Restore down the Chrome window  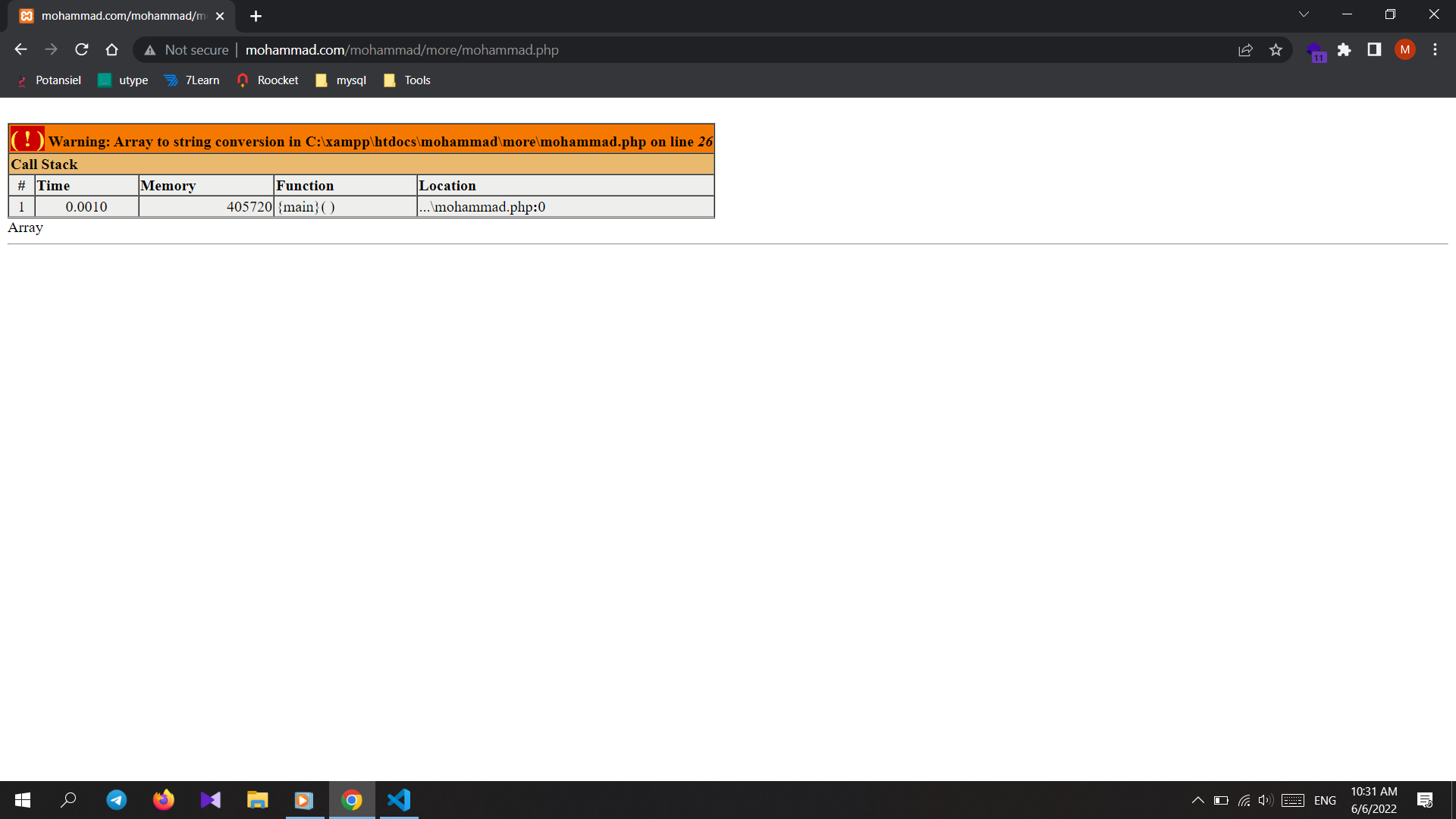(1390, 14)
